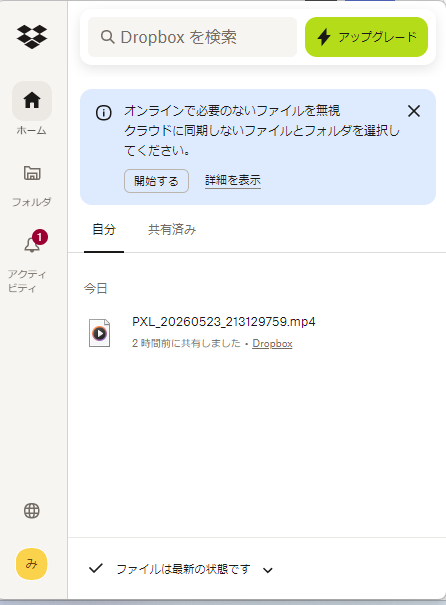This screenshot has width=446, height=605.
Task: Switch to the 自分 tab
Action: pyautogui.click(x=104, y=230)
